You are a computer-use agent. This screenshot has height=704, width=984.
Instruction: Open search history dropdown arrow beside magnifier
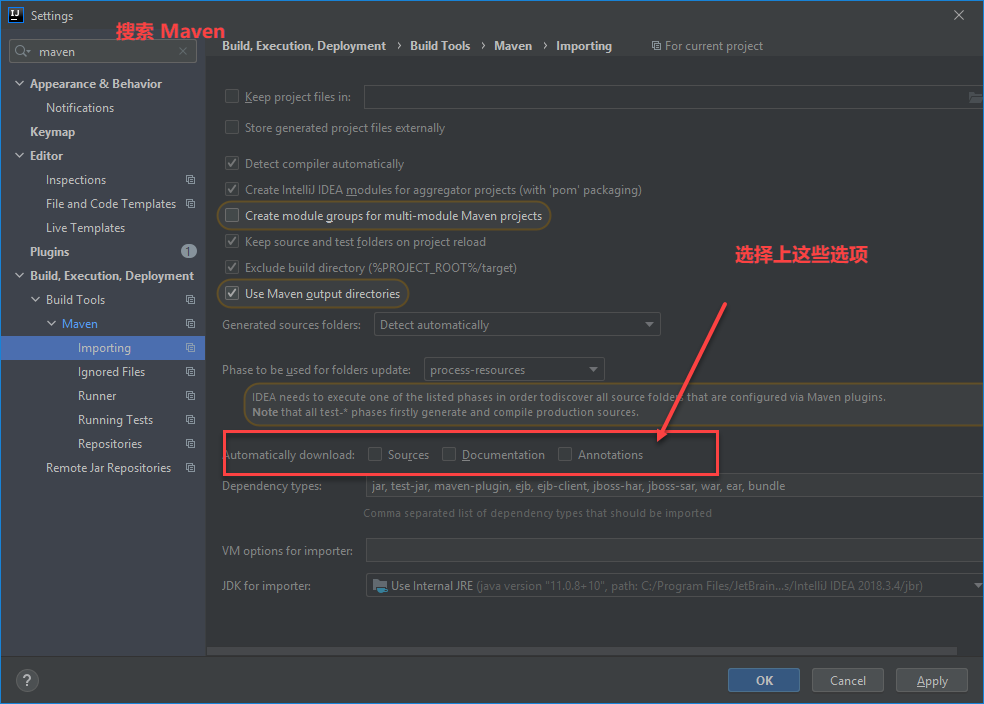[x=28, y=52]
